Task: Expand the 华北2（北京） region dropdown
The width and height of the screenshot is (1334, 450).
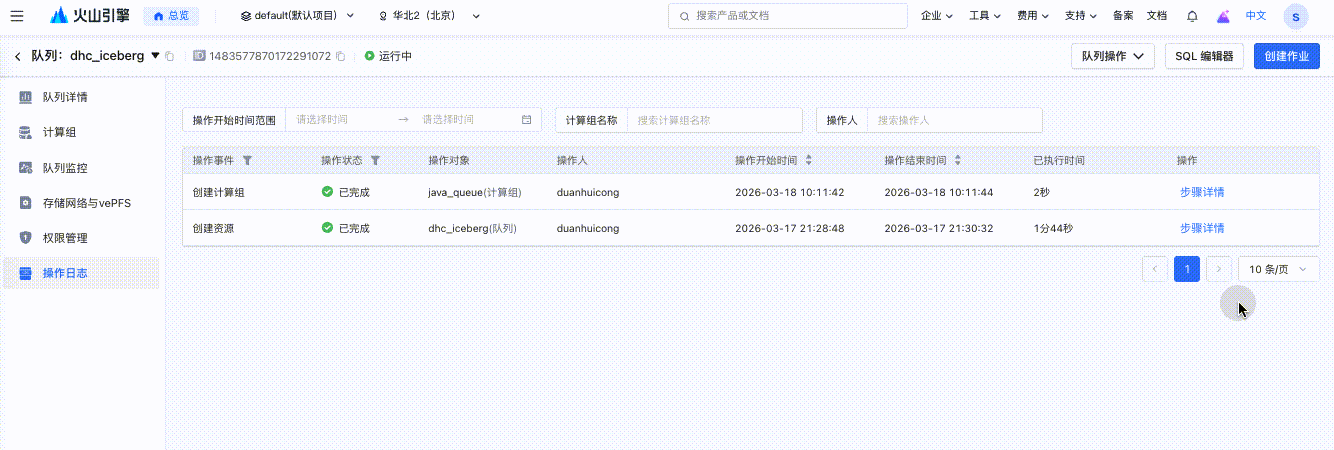Action: coord(429,16)
